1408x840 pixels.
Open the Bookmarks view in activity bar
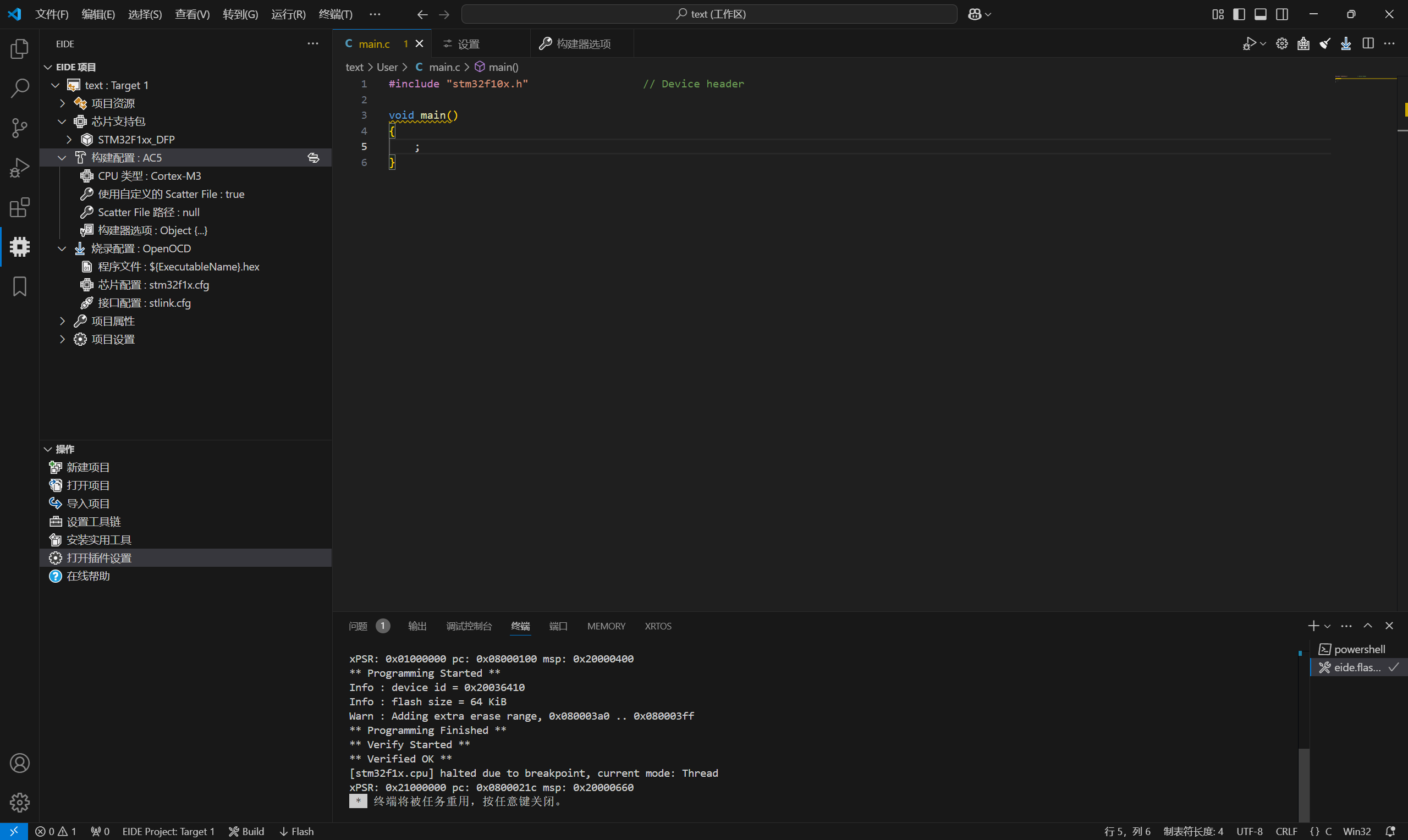coord(20,286)
